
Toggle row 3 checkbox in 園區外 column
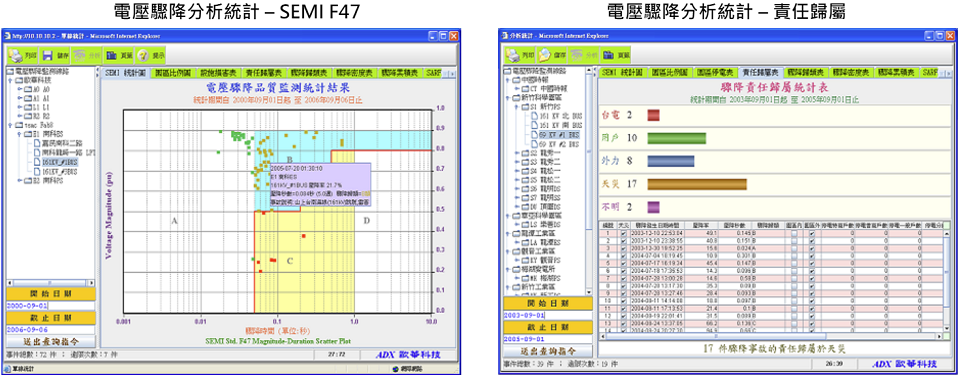coord(812,248)
